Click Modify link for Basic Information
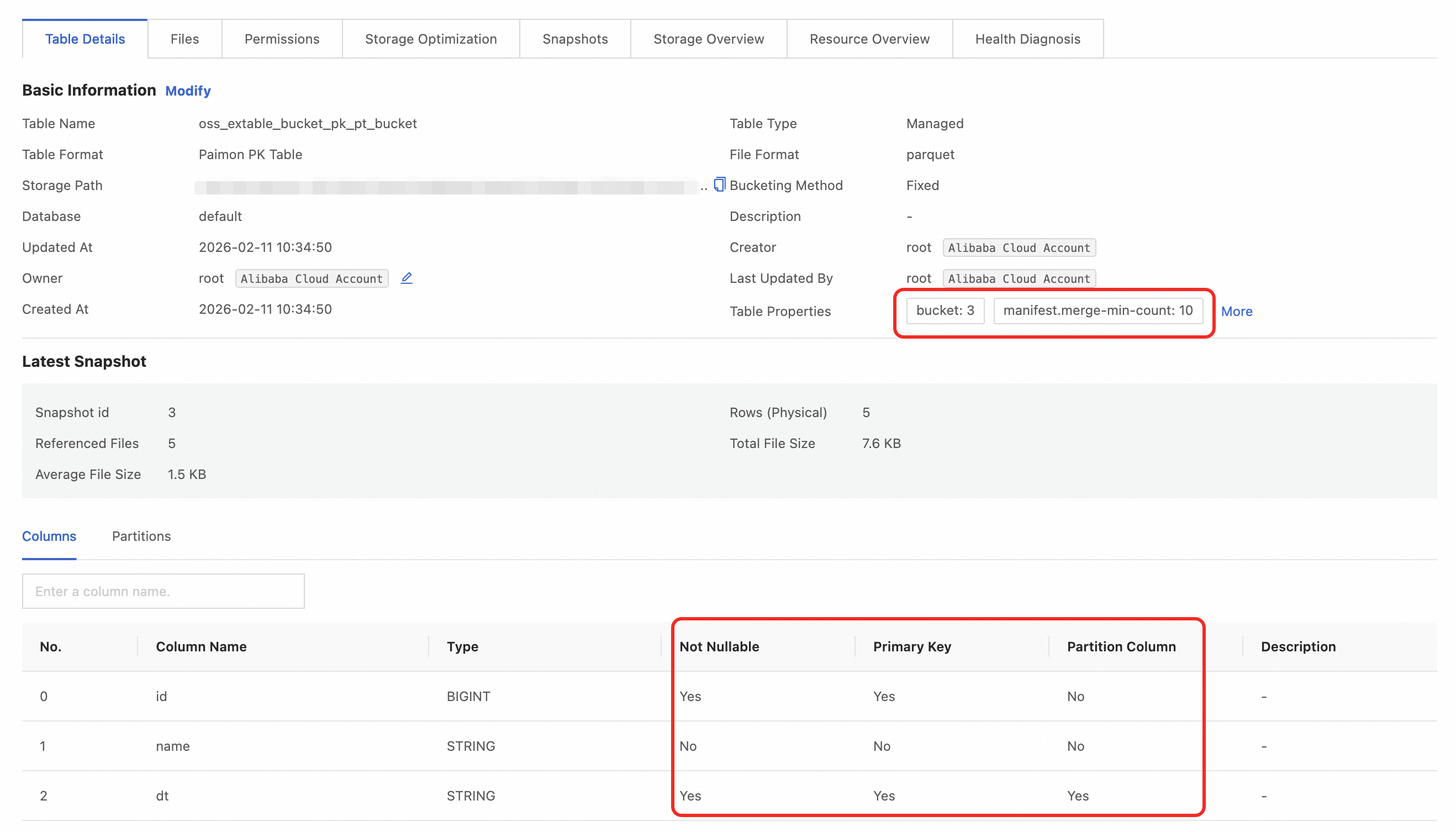1456x832 pixels. coord(188,91)
